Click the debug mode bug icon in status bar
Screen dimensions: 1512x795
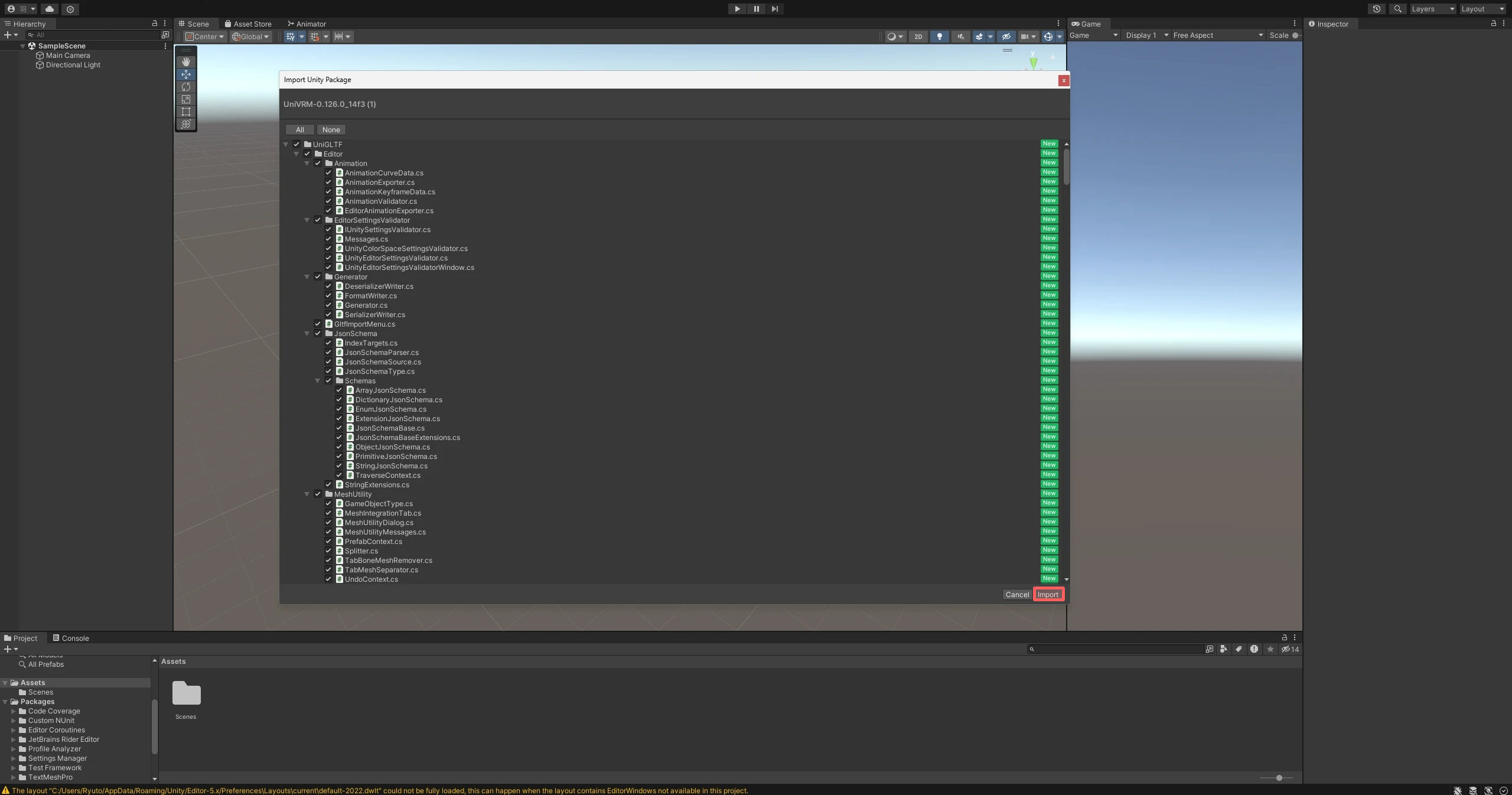(1458, 790)
